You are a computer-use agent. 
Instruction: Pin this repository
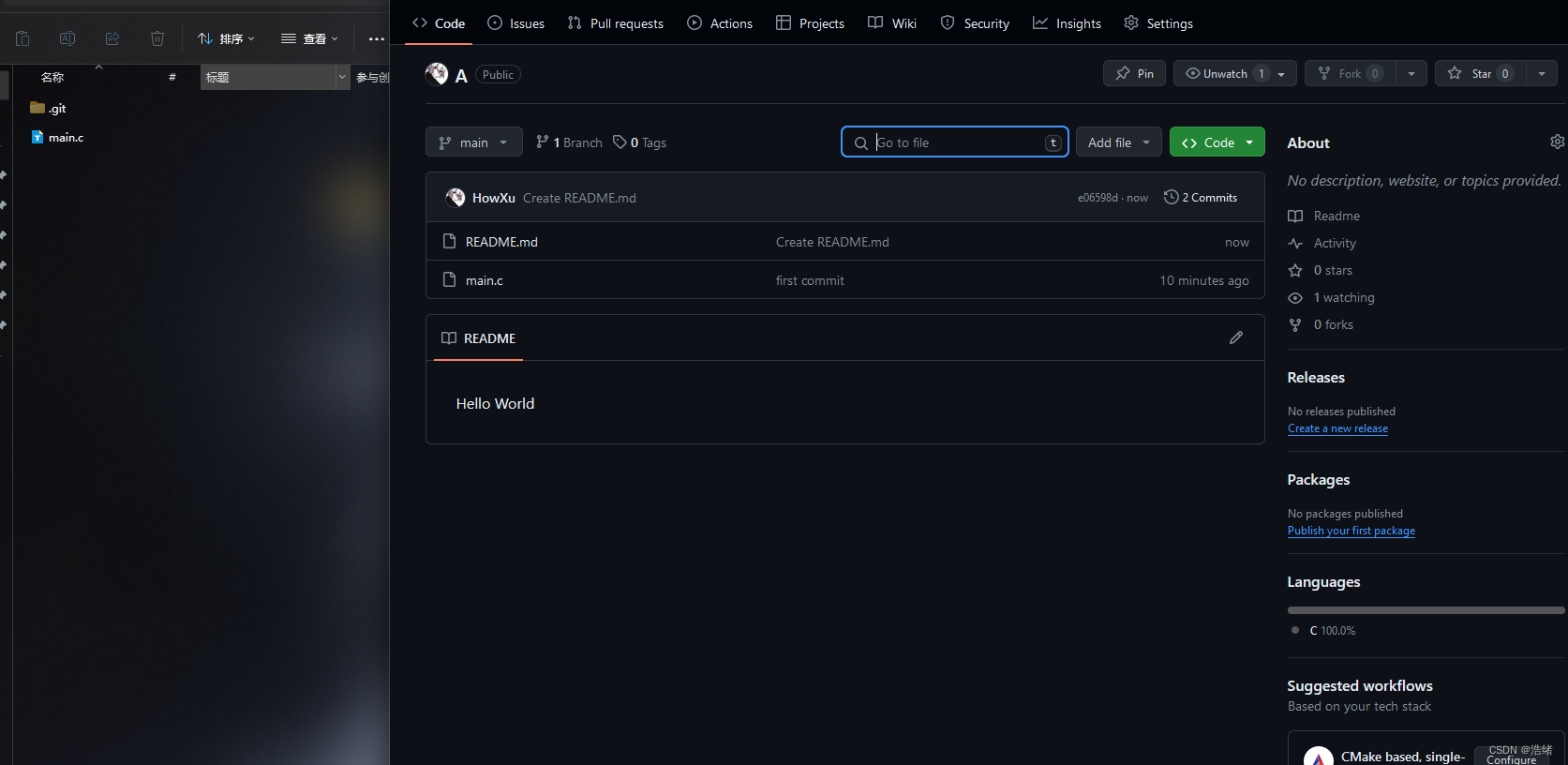coord(1134,73)
